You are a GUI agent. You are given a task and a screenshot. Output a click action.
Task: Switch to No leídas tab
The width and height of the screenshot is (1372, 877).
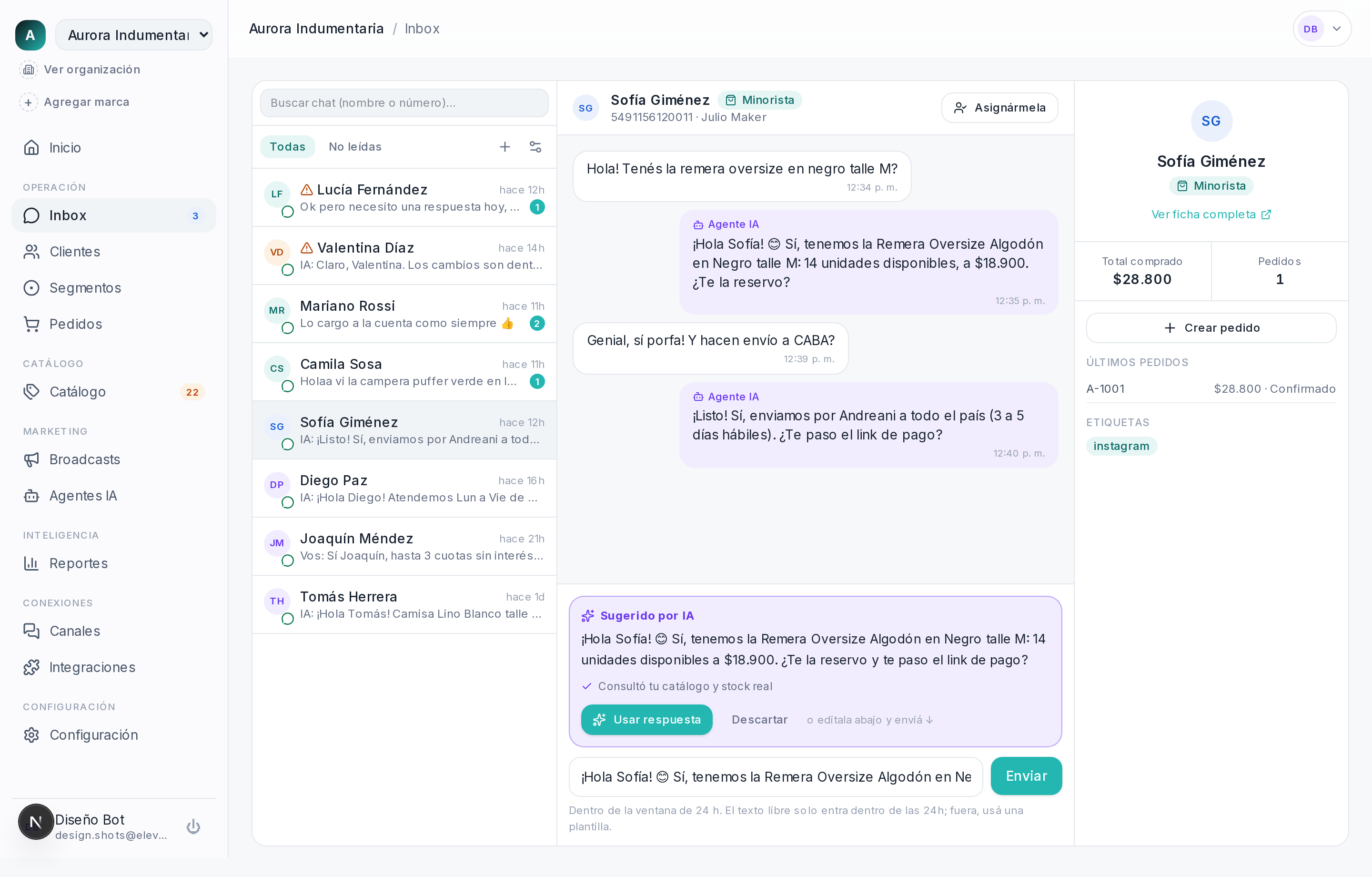pyautogui.click(x=355, y=146)
